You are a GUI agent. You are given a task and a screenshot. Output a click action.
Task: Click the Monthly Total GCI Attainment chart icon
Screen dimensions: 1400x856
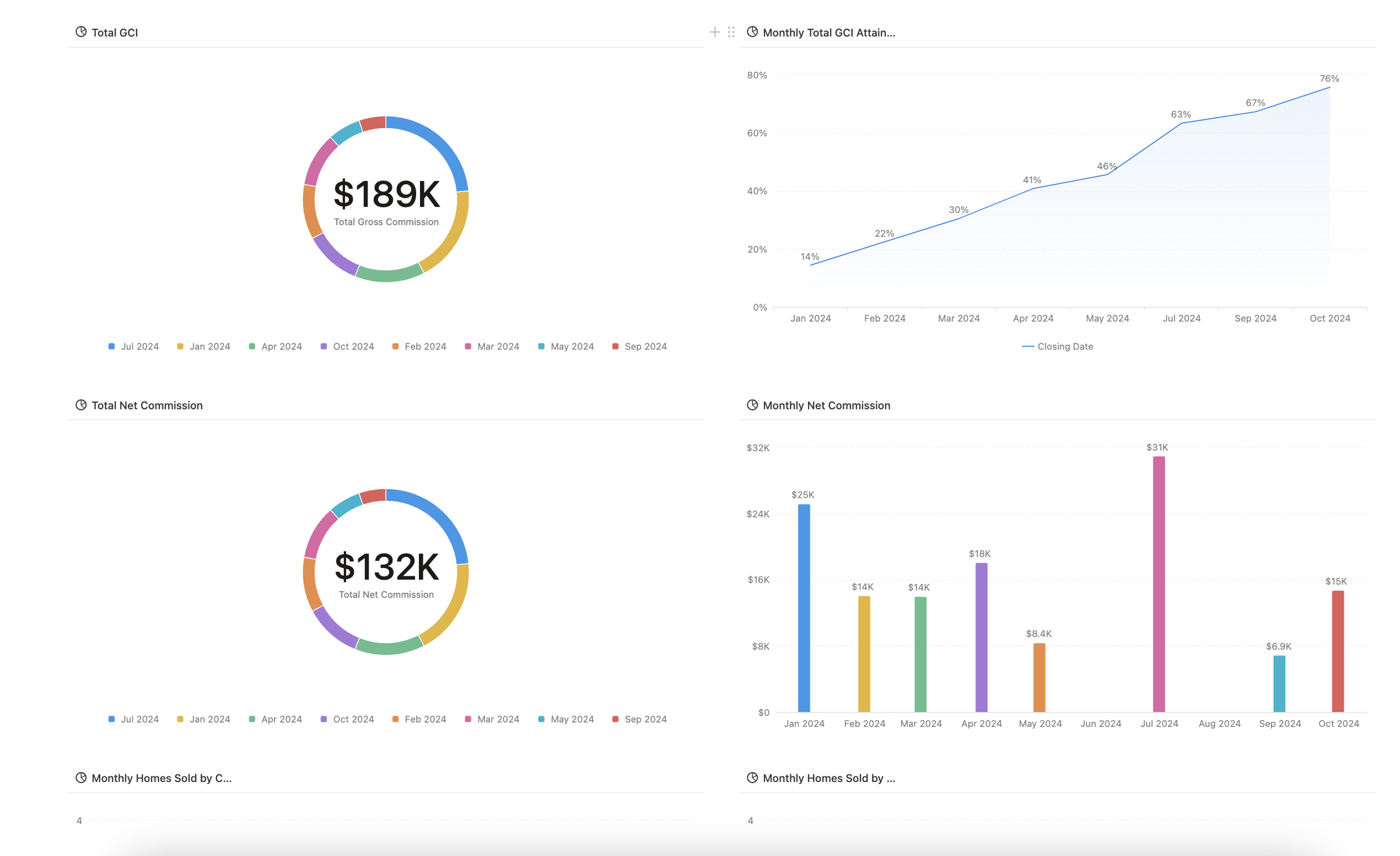tap(752, 32)
